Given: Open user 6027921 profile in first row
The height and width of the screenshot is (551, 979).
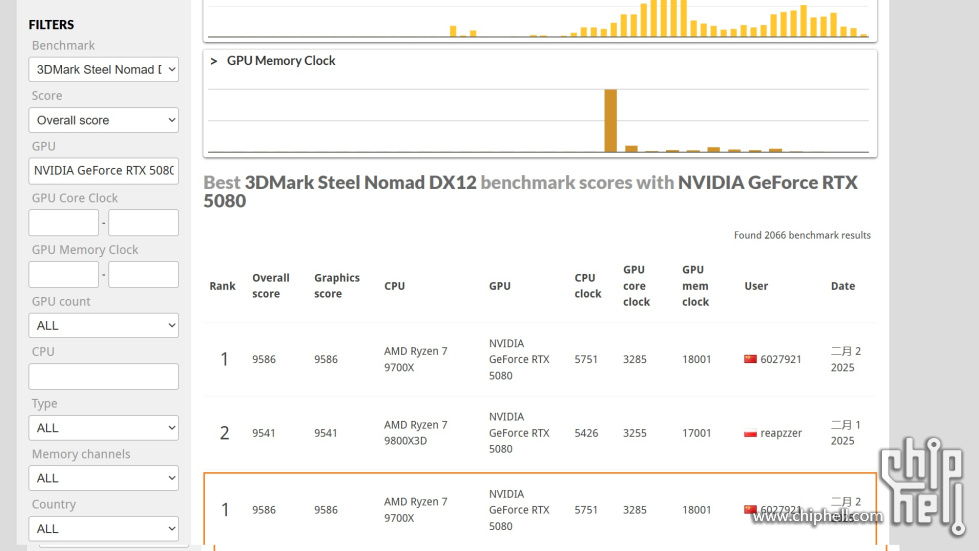Looking at the screenshot, I should click(780, 359).
